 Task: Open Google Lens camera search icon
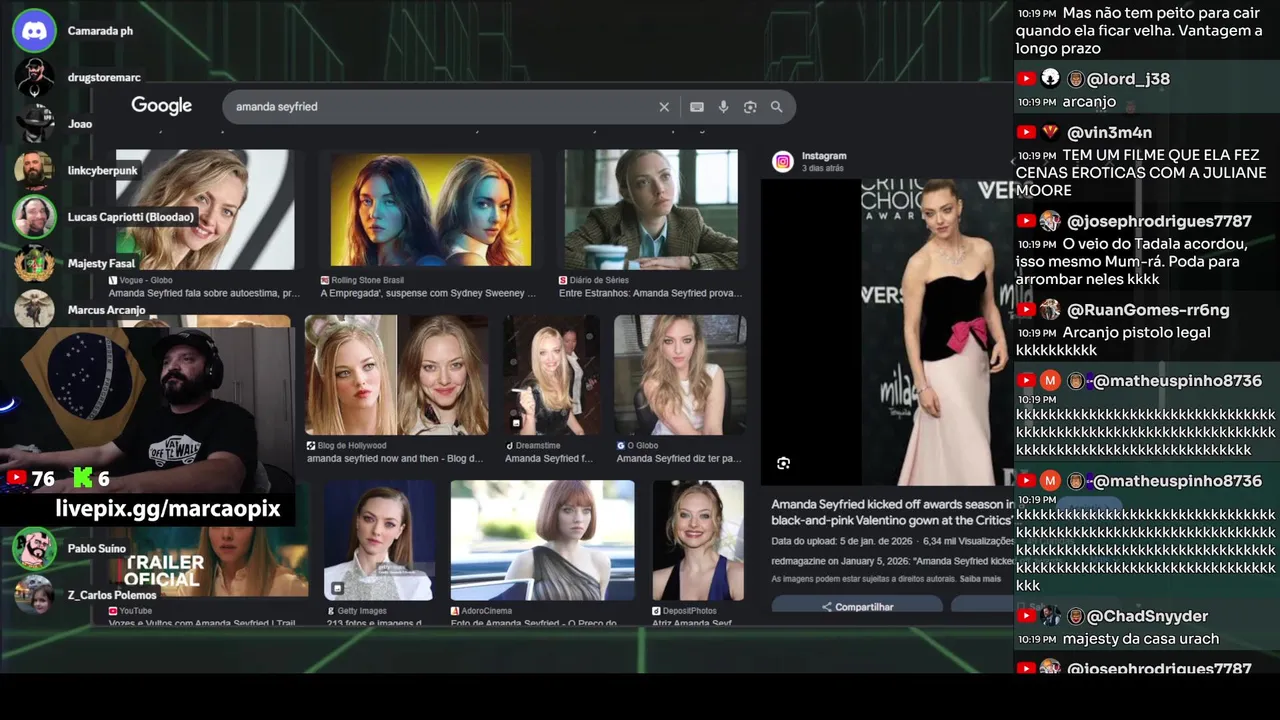point(750,107)
